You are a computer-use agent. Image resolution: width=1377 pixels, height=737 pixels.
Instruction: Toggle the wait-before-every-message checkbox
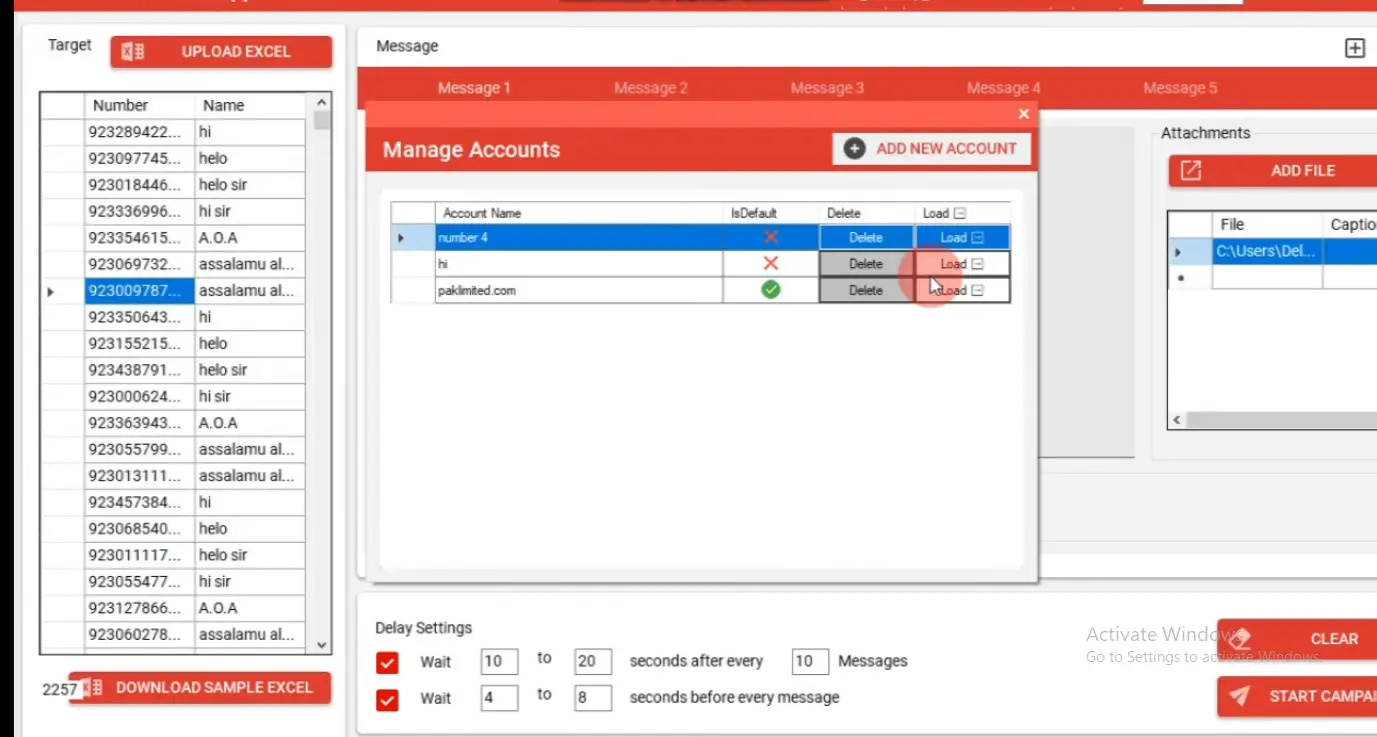pyautogui.click(x=387, y=698)
